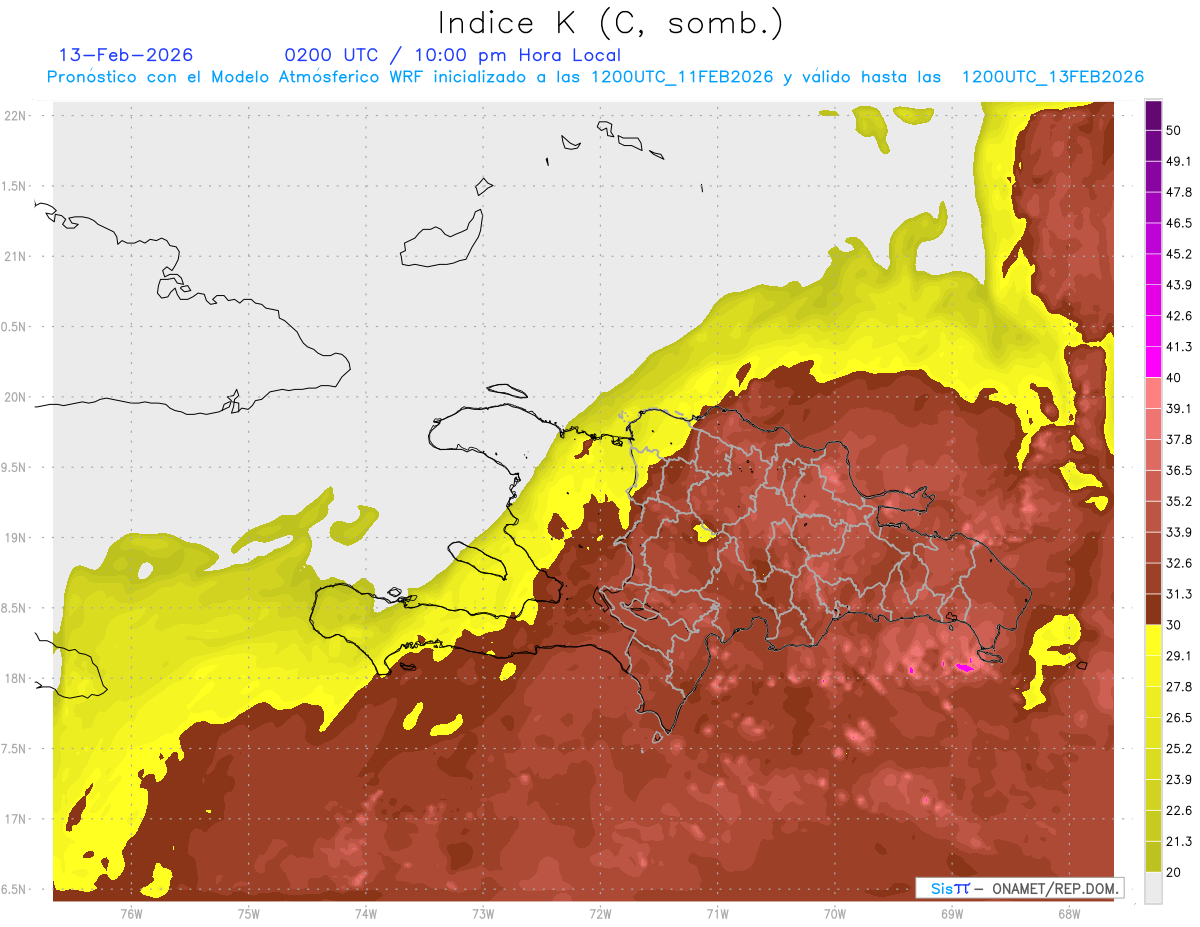Click the "74W" longitude label
This screenshot has height=927, width=1200.
click(x=366, y=914)
